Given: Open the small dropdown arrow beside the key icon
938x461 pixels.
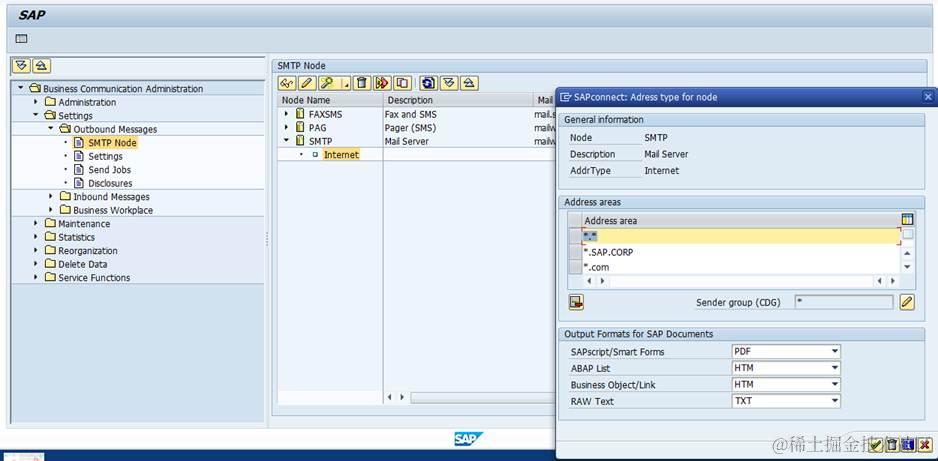Looking at the screenshot, I should (x=346, y=86).
